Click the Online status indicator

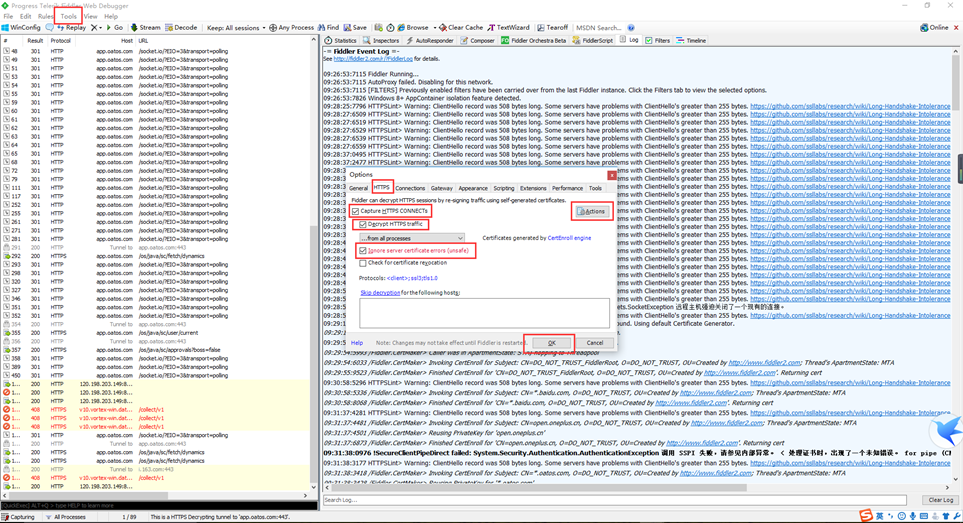(x=934, y=28)
